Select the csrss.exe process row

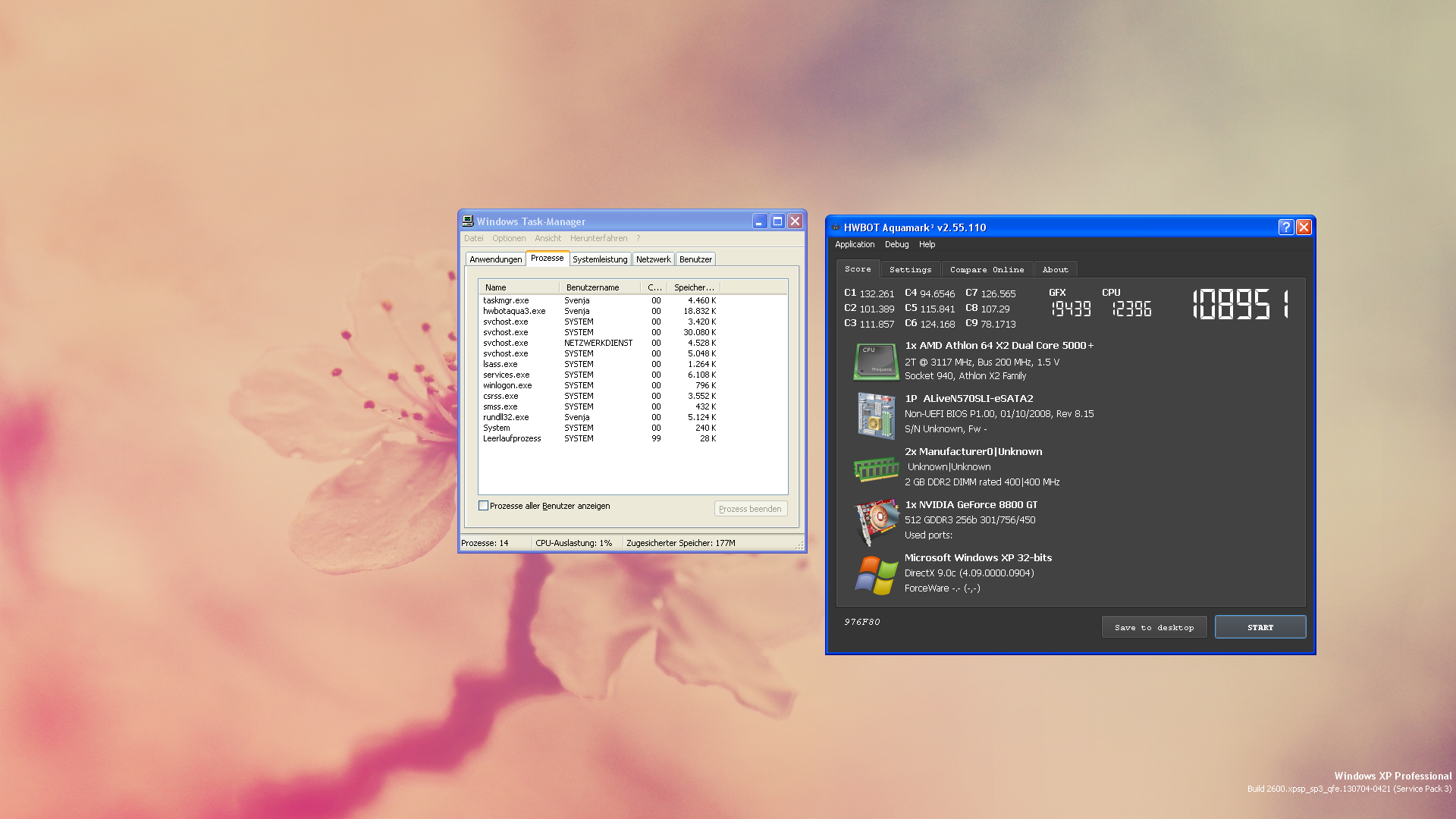[x=599, y=396]
